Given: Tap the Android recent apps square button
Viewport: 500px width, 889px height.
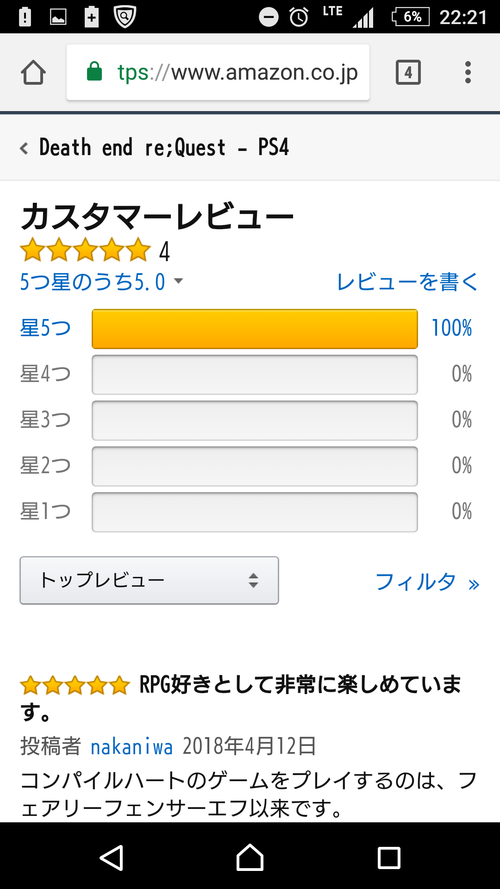Looking at the screenshot, I should tap(389, 858).
